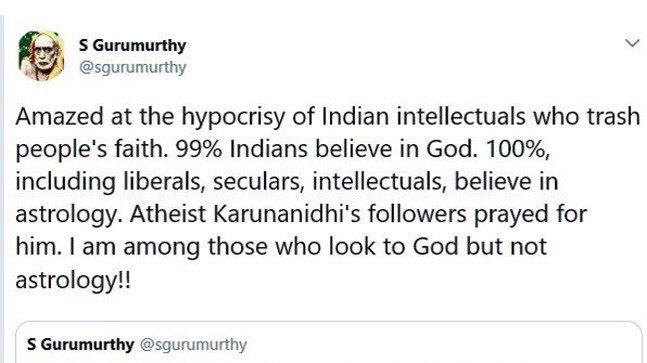Click the word 'faith.' in the tweet
Screen dimensions: 647x363
coord(142,149)
